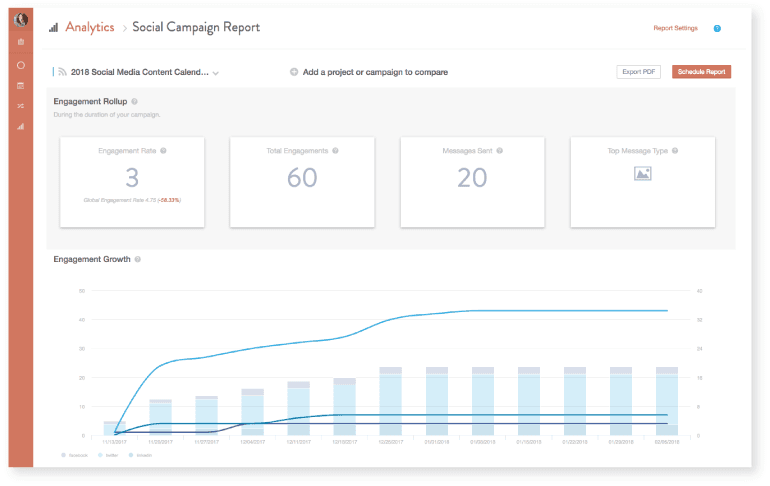Screen dimensions: 770x486
Task: Click the info icon next to Engagement Rollup
Action: [x=134, y=102]
